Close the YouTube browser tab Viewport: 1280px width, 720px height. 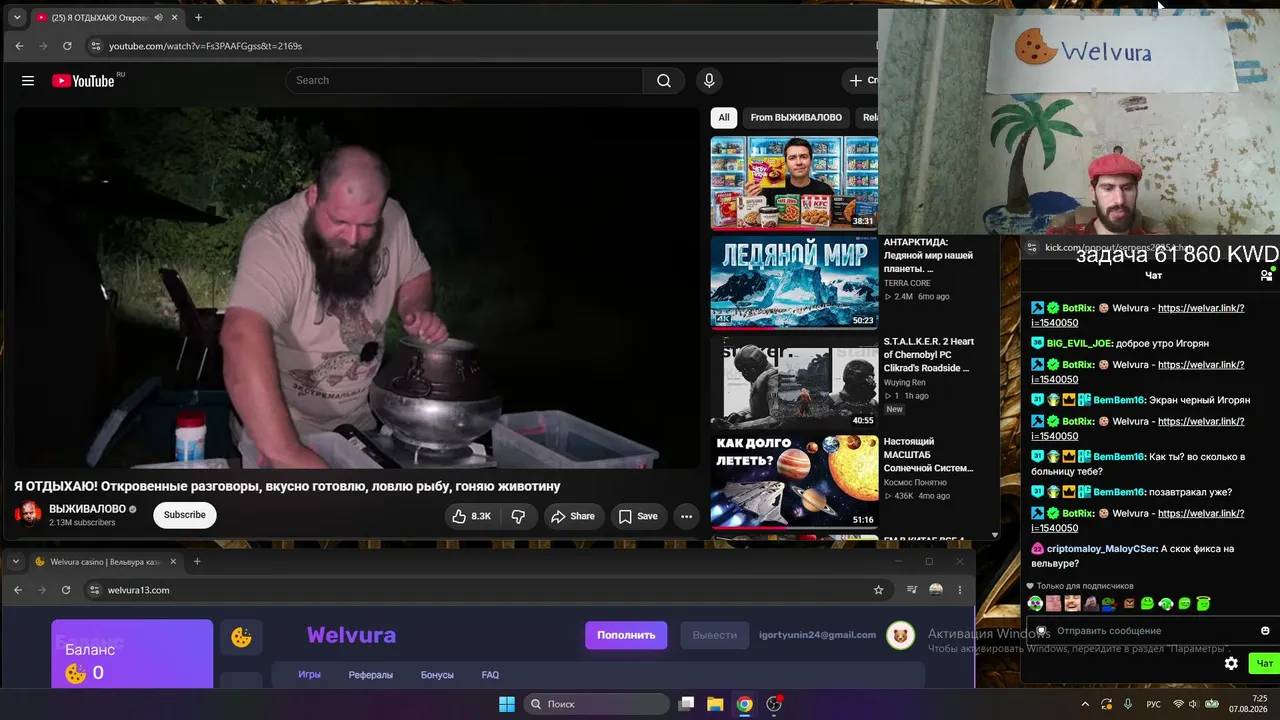175,17
